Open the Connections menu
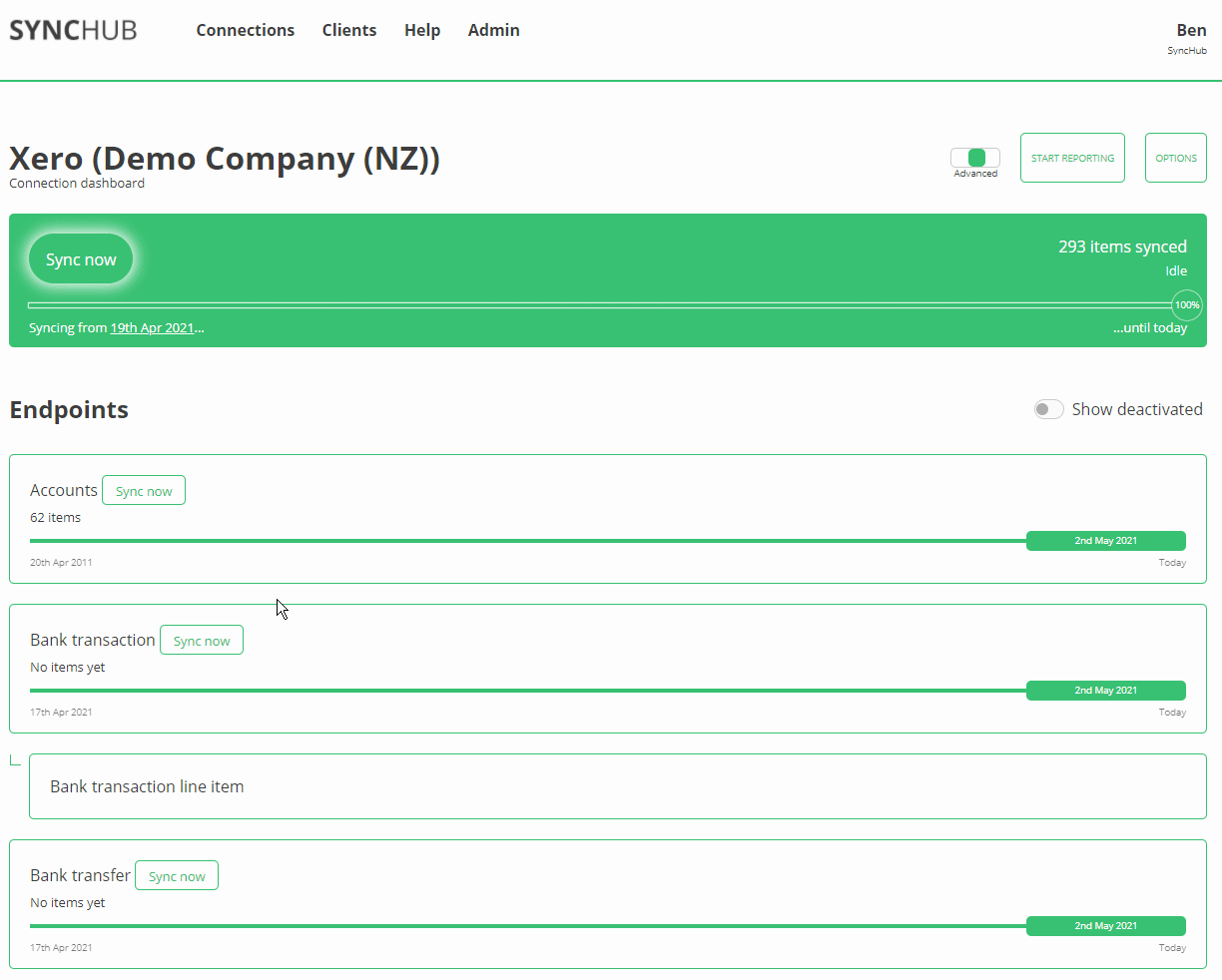 246,30
